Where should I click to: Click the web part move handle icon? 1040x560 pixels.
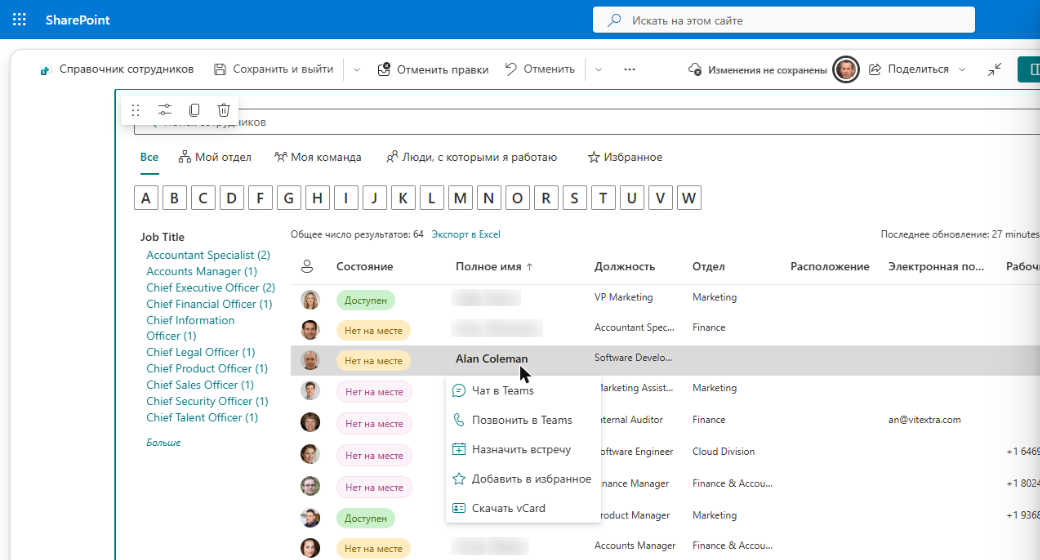point(136,110)
